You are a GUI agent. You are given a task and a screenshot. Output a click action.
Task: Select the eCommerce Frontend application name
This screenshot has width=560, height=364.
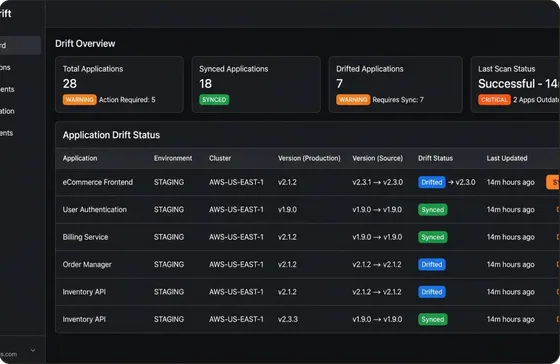[98, 182]
